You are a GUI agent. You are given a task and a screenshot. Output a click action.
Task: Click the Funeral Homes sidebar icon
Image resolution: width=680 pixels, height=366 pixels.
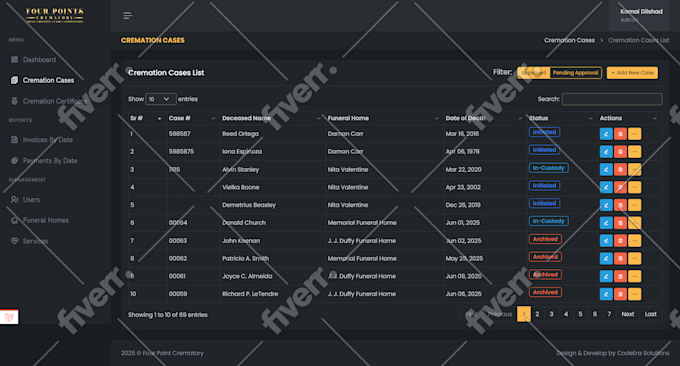pyautogui.click(x=14, y=220)
